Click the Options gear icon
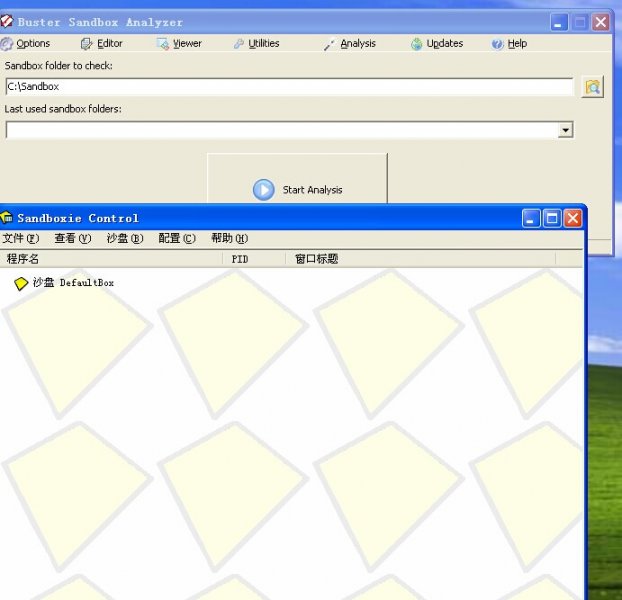 click(x=7, y=44)
